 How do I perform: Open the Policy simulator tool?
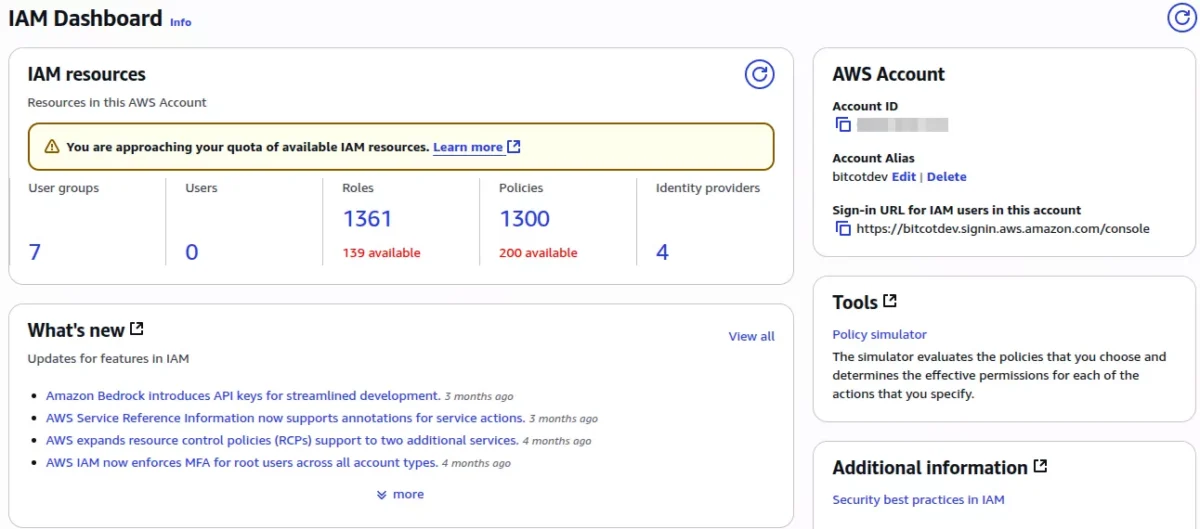[879, 335]
